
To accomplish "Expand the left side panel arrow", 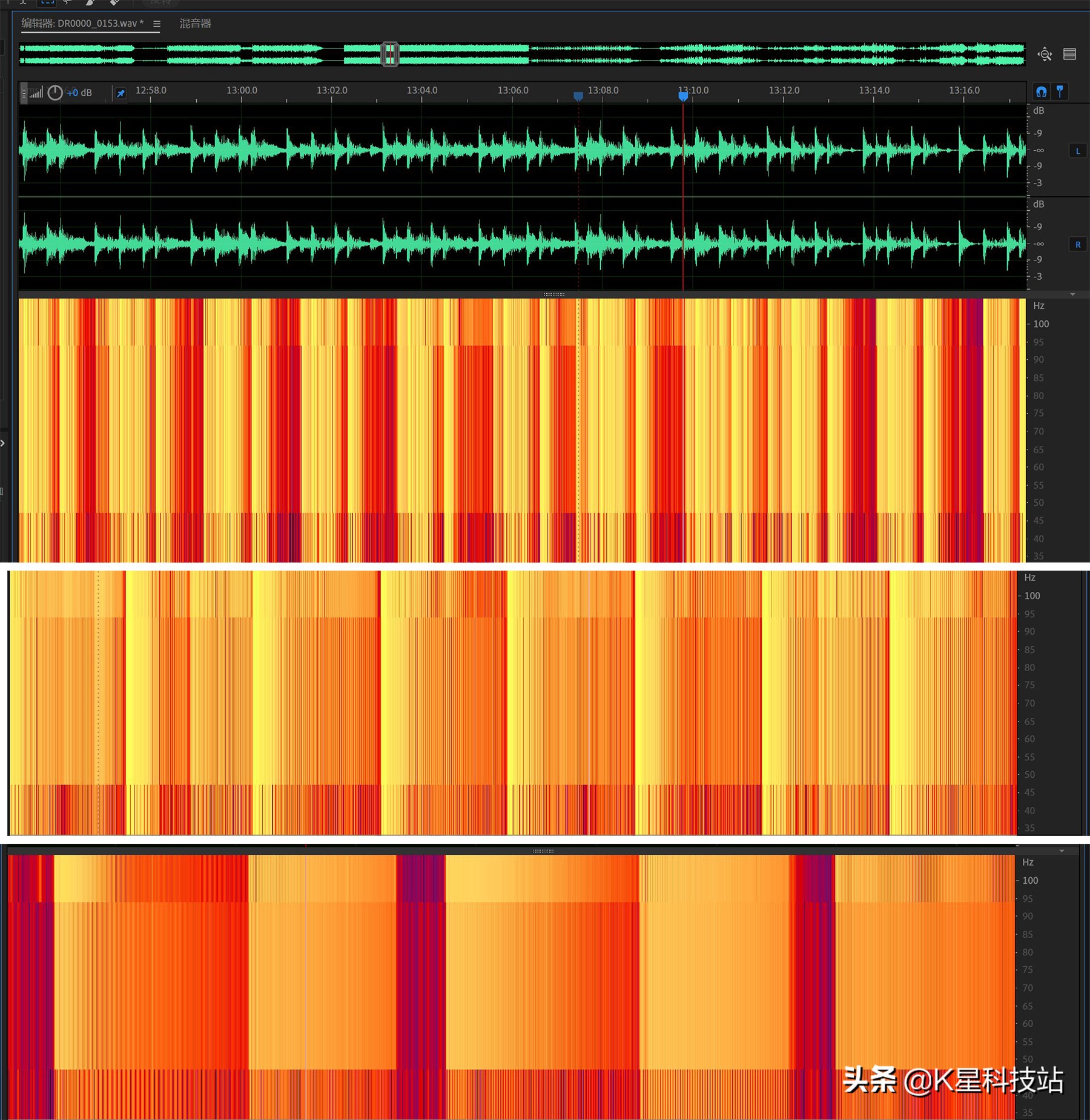I will (x=3, y=443).
